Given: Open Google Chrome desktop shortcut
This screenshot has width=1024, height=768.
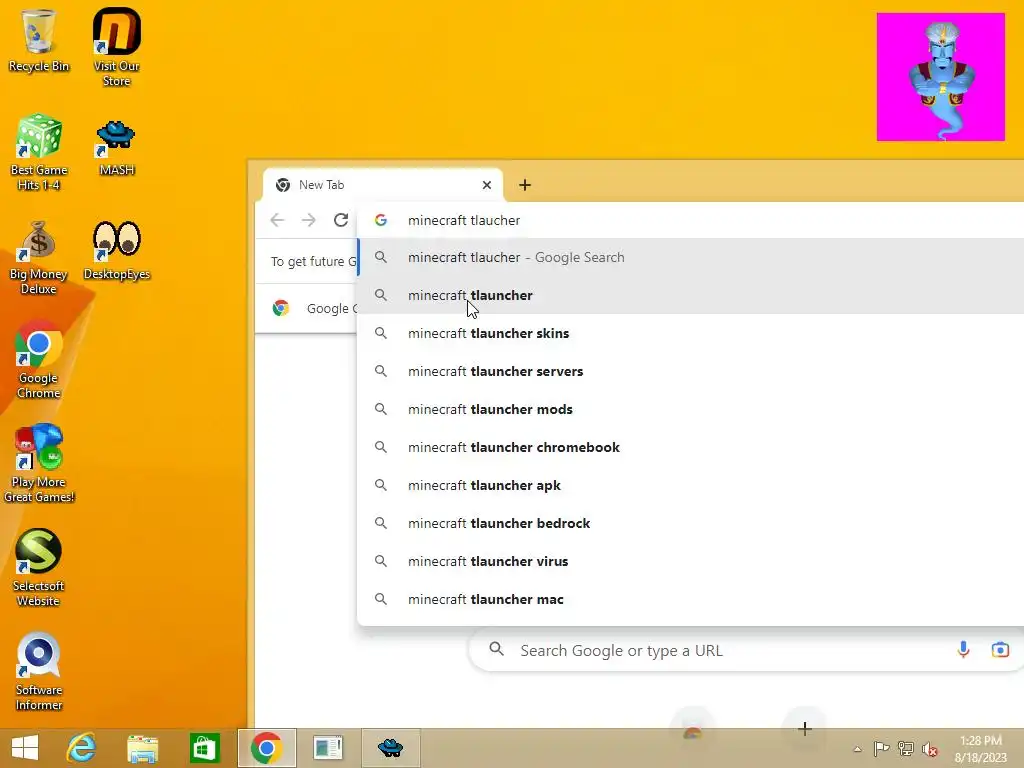Looking at the screenshot, I should 39,360.
